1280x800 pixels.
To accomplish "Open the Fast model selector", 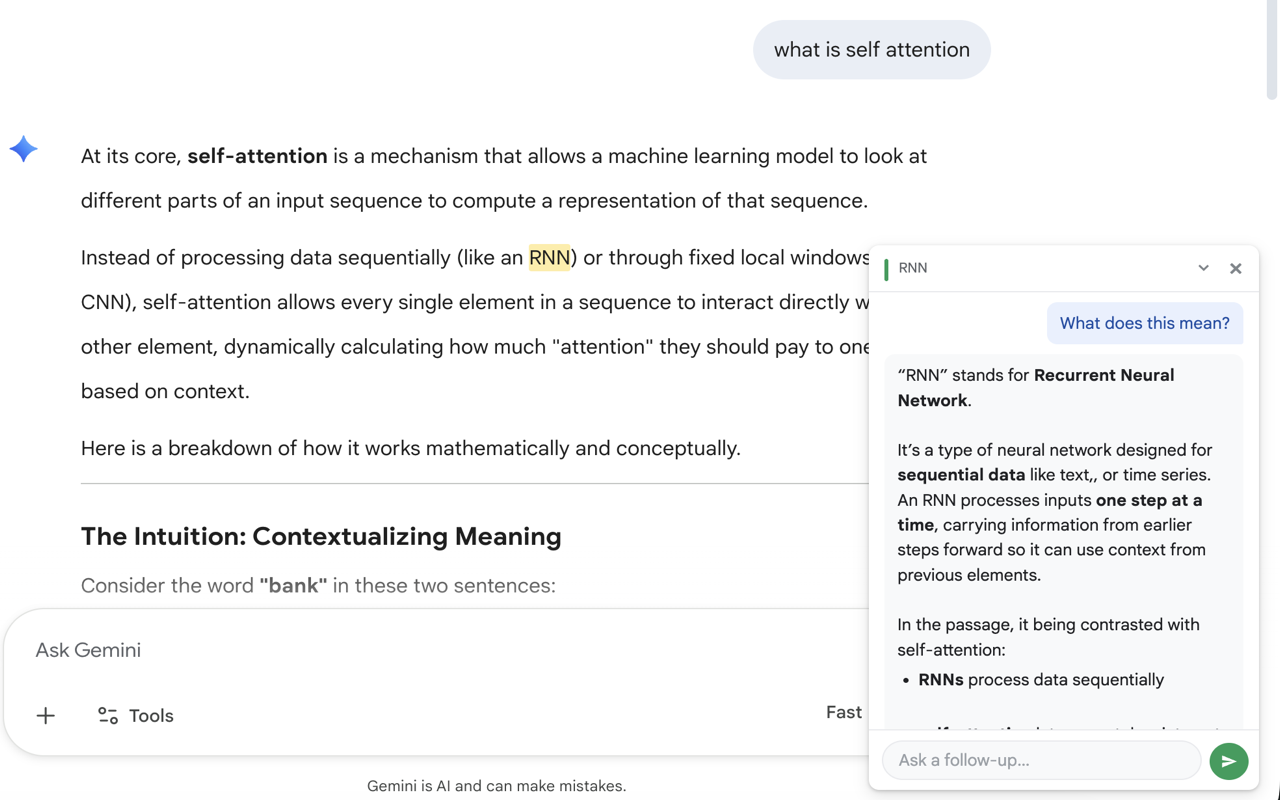I will [x=844, y=712].
